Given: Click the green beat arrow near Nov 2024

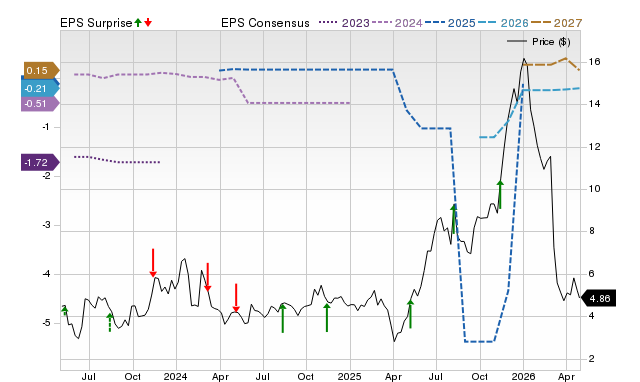Looking at the screenshot, I should tap(327, 318).
